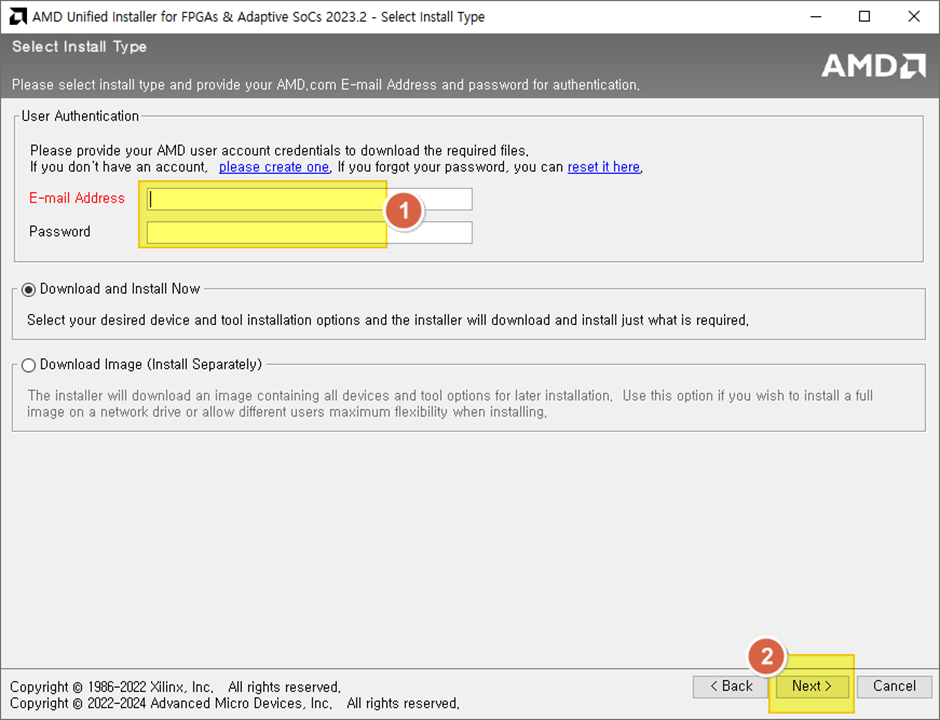Click the 'Password' field label

pos(60,231)
